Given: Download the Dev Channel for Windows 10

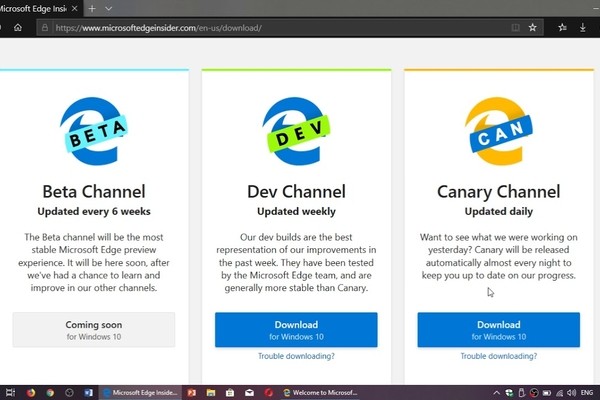Looking at the screenshot, I should (x=296, y=330).
